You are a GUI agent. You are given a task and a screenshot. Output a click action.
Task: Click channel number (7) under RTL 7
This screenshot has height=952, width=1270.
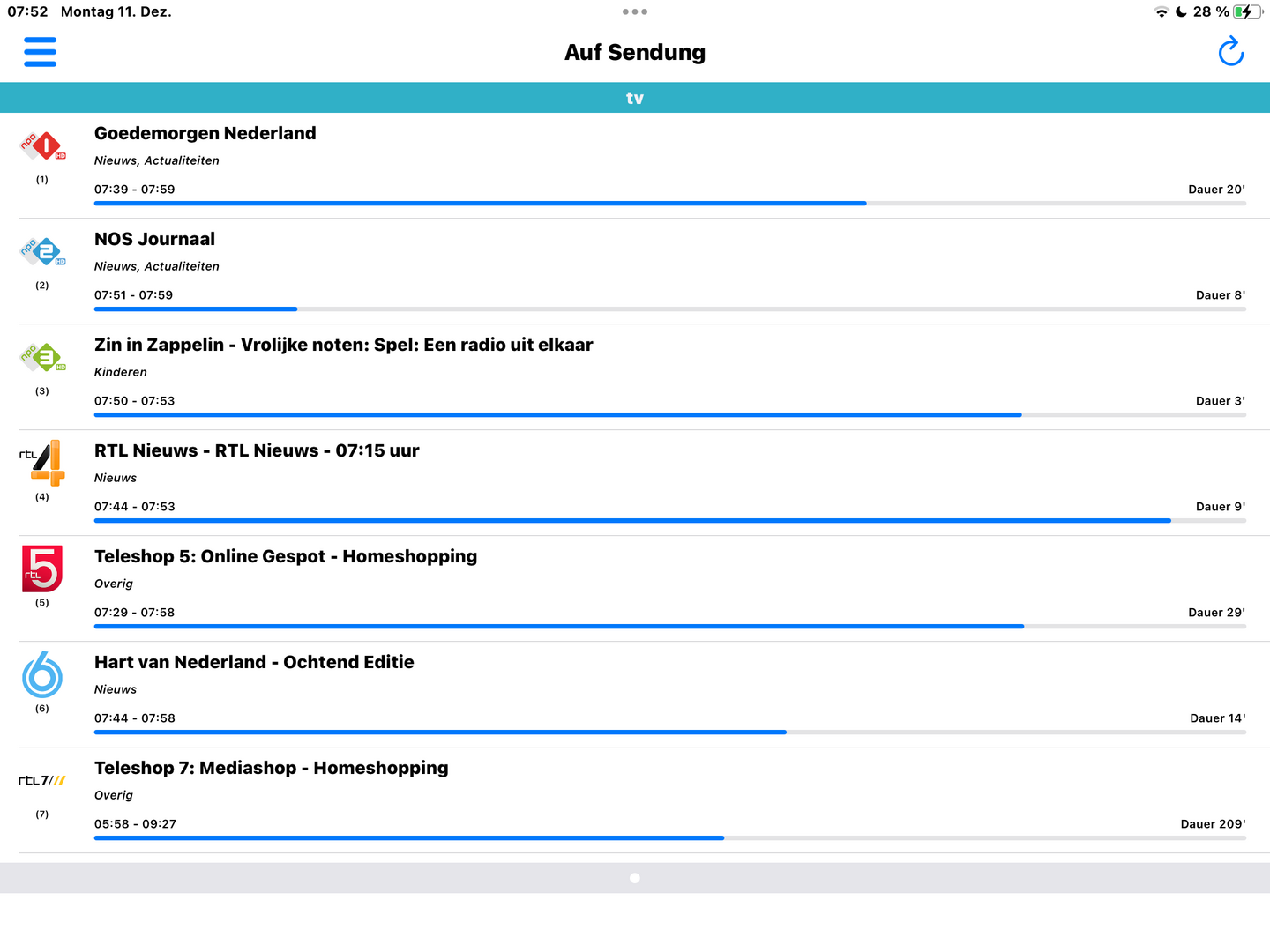coord(42,814)
